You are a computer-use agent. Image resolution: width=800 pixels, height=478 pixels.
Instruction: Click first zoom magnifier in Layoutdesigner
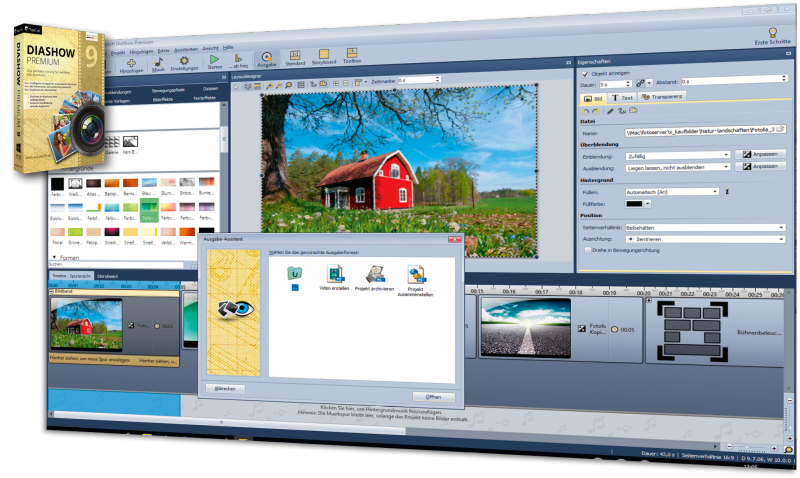269,86
